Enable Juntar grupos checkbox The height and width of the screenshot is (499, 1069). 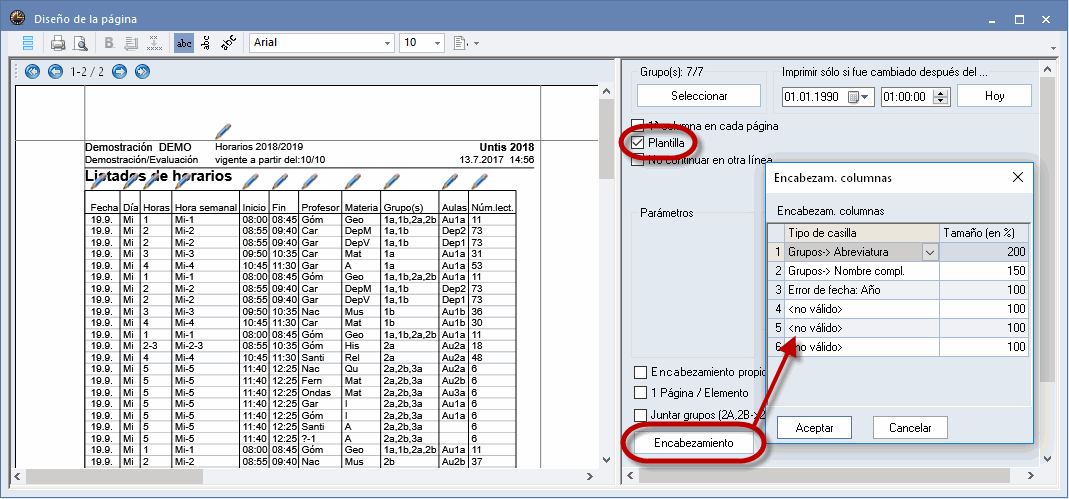(640, 414)
